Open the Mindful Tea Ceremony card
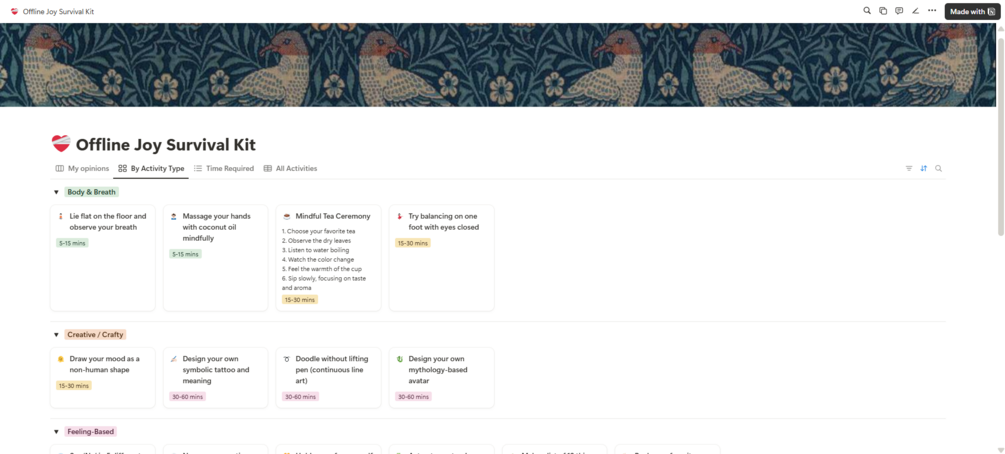 (x=332, y=216)
